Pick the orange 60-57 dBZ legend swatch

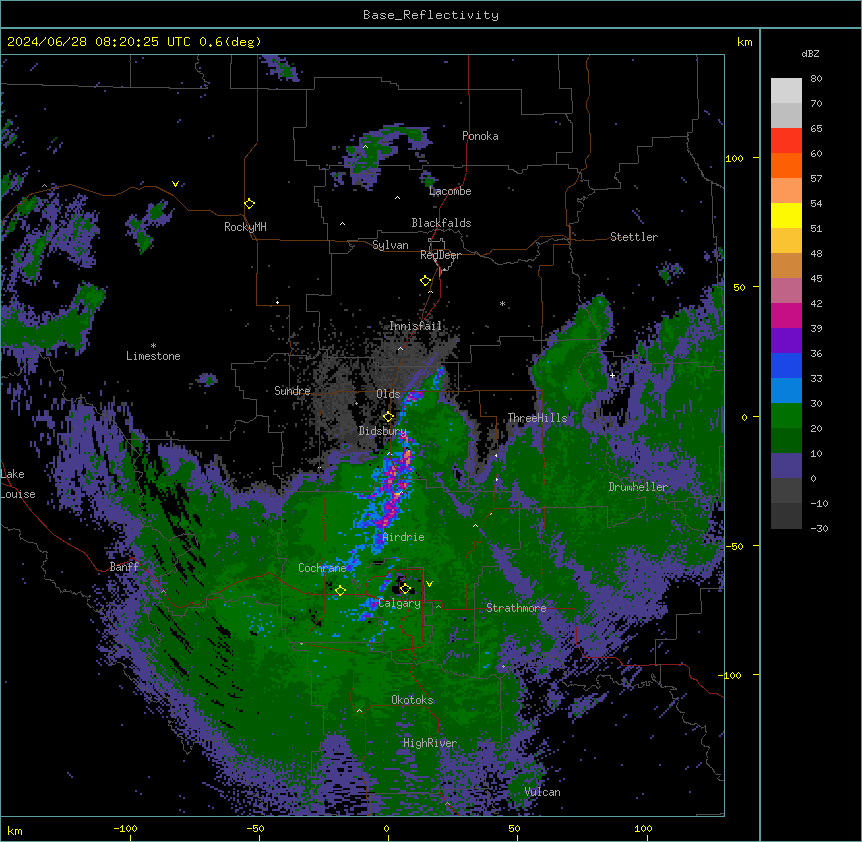click(x=786, y=165)
